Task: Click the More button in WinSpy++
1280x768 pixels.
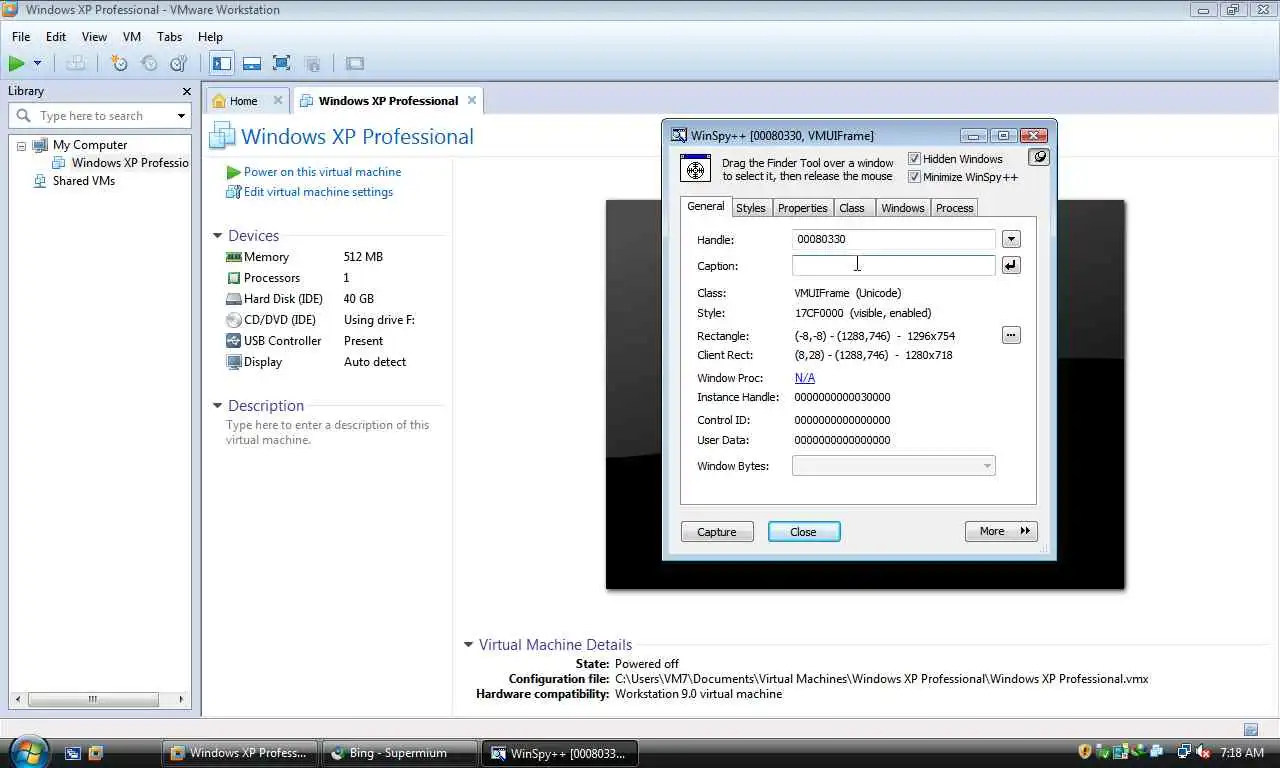Action: (x=1001, y=531)
